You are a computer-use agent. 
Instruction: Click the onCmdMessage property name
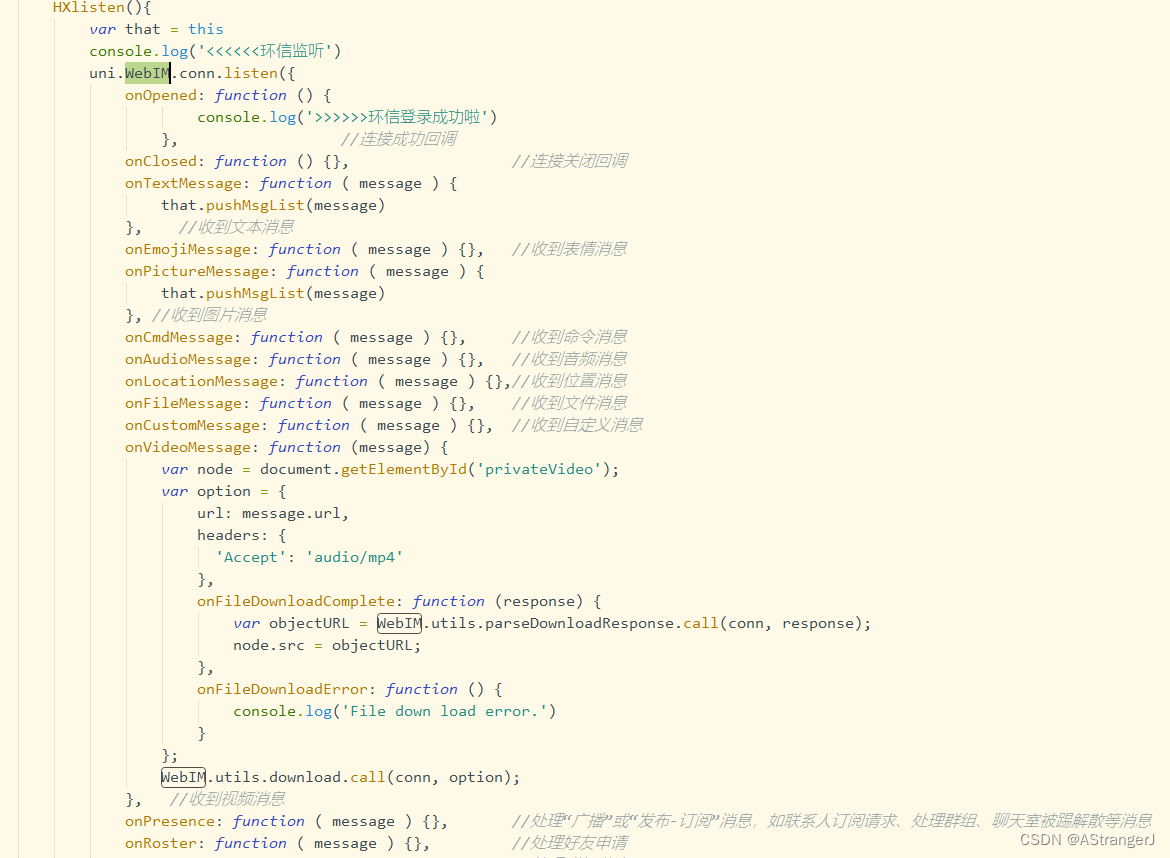tap(178, 337)
